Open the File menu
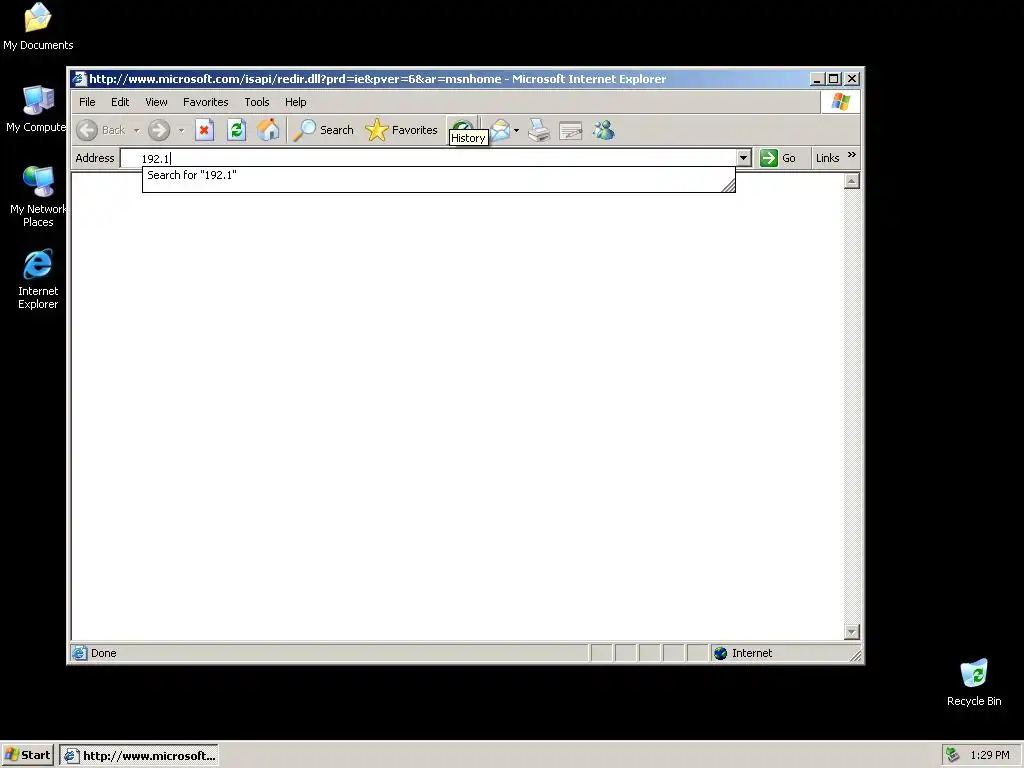The image size is (1024, 768). [x=87, y=102]
